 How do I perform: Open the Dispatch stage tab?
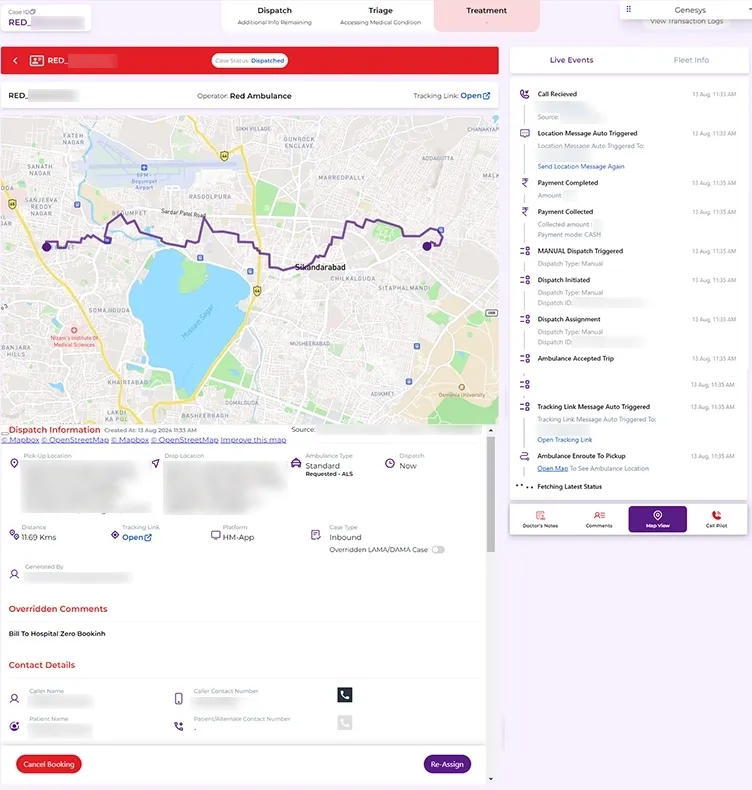pyautogui.click(x=275, y=16)
